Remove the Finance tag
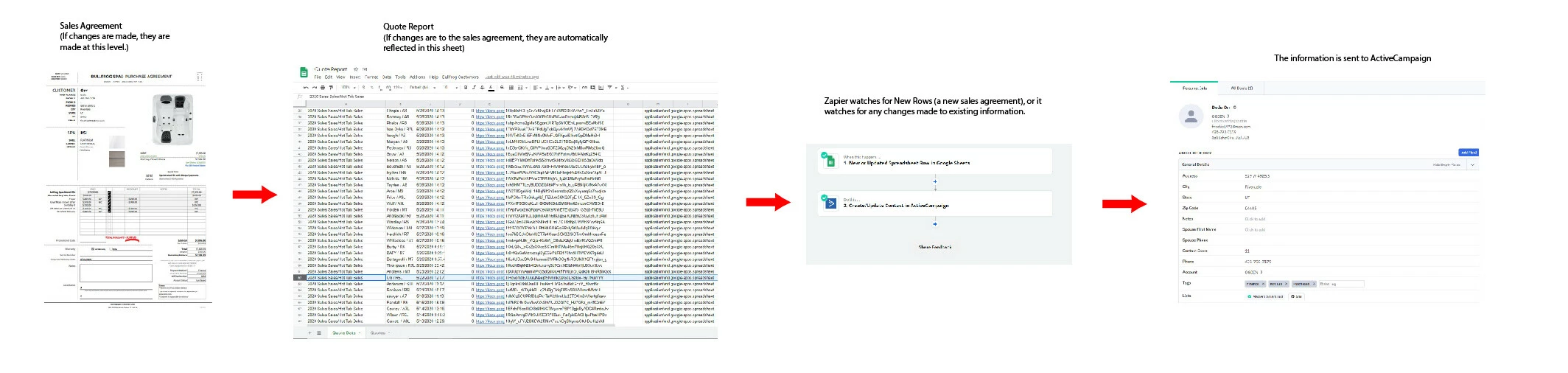 tap(1263, 284)
